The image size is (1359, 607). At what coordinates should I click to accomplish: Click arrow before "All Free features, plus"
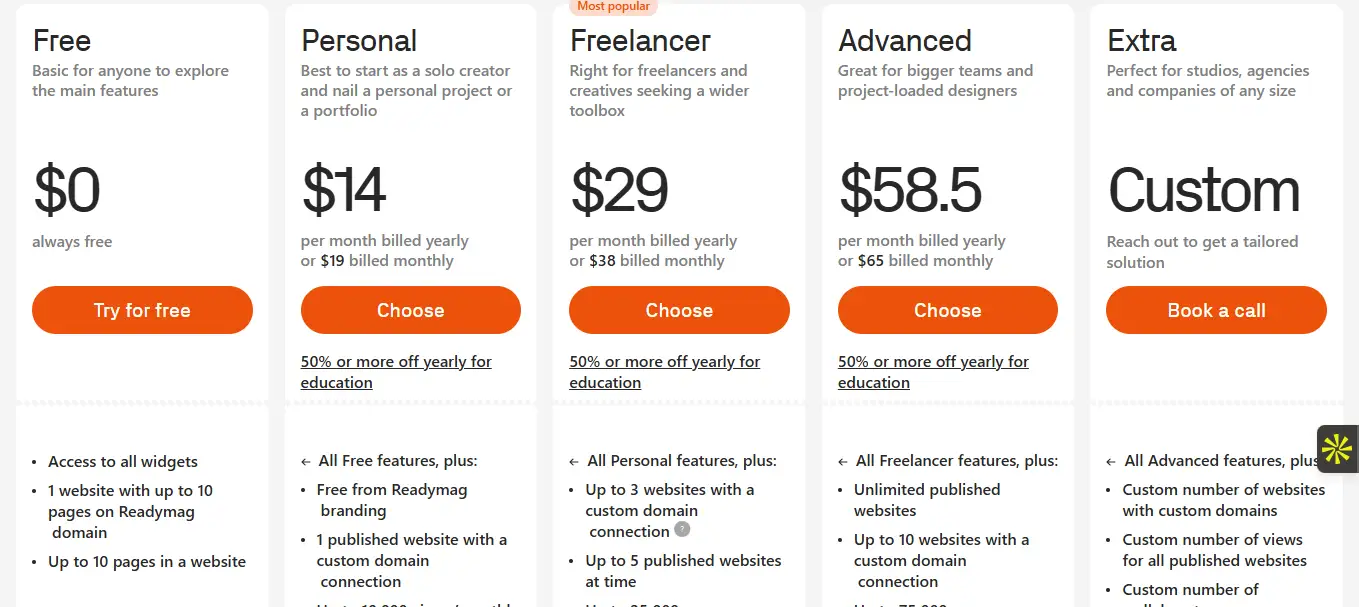point(306,462)
